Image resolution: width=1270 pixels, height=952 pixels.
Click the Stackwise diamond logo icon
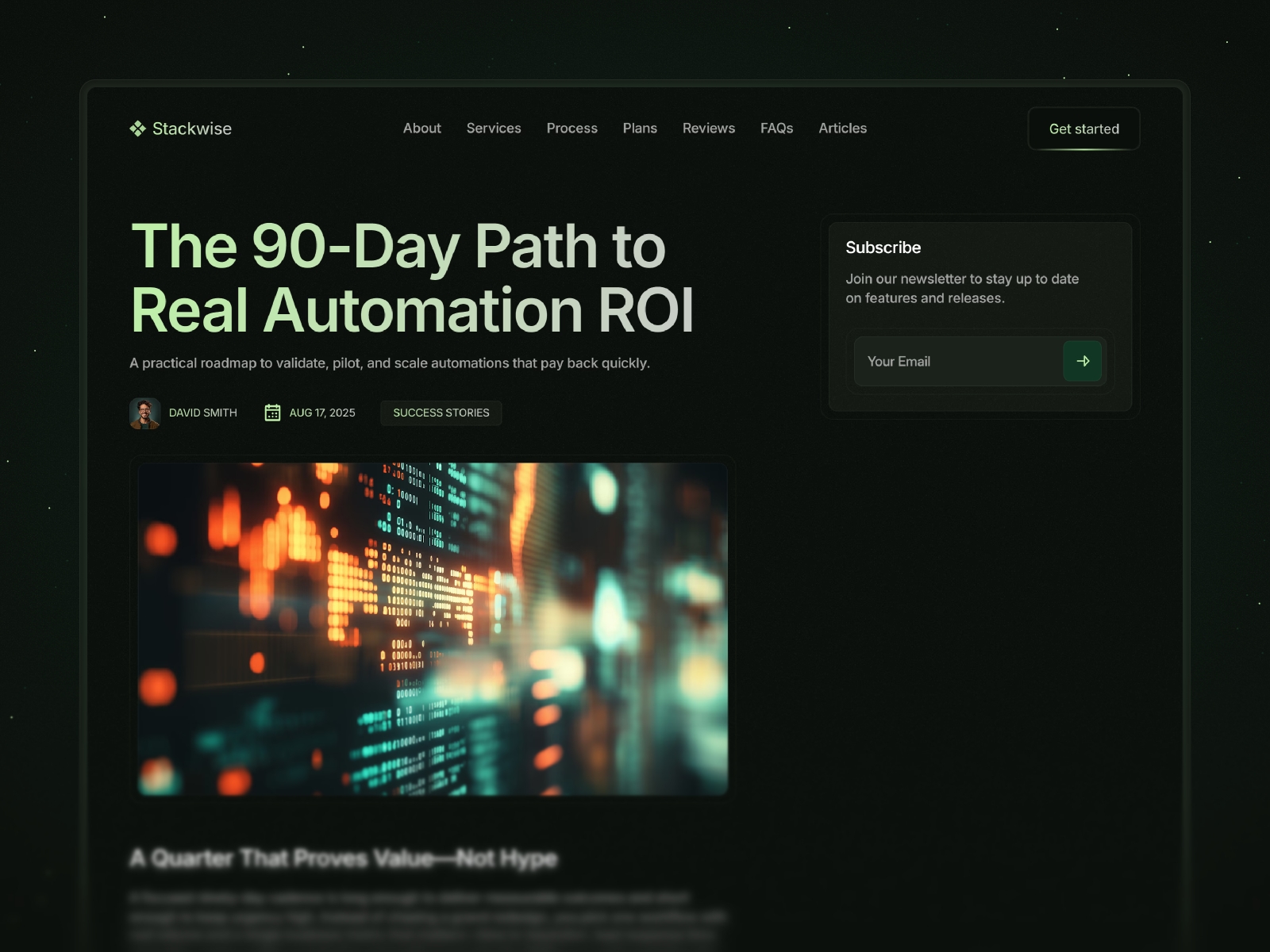[137, 129]
